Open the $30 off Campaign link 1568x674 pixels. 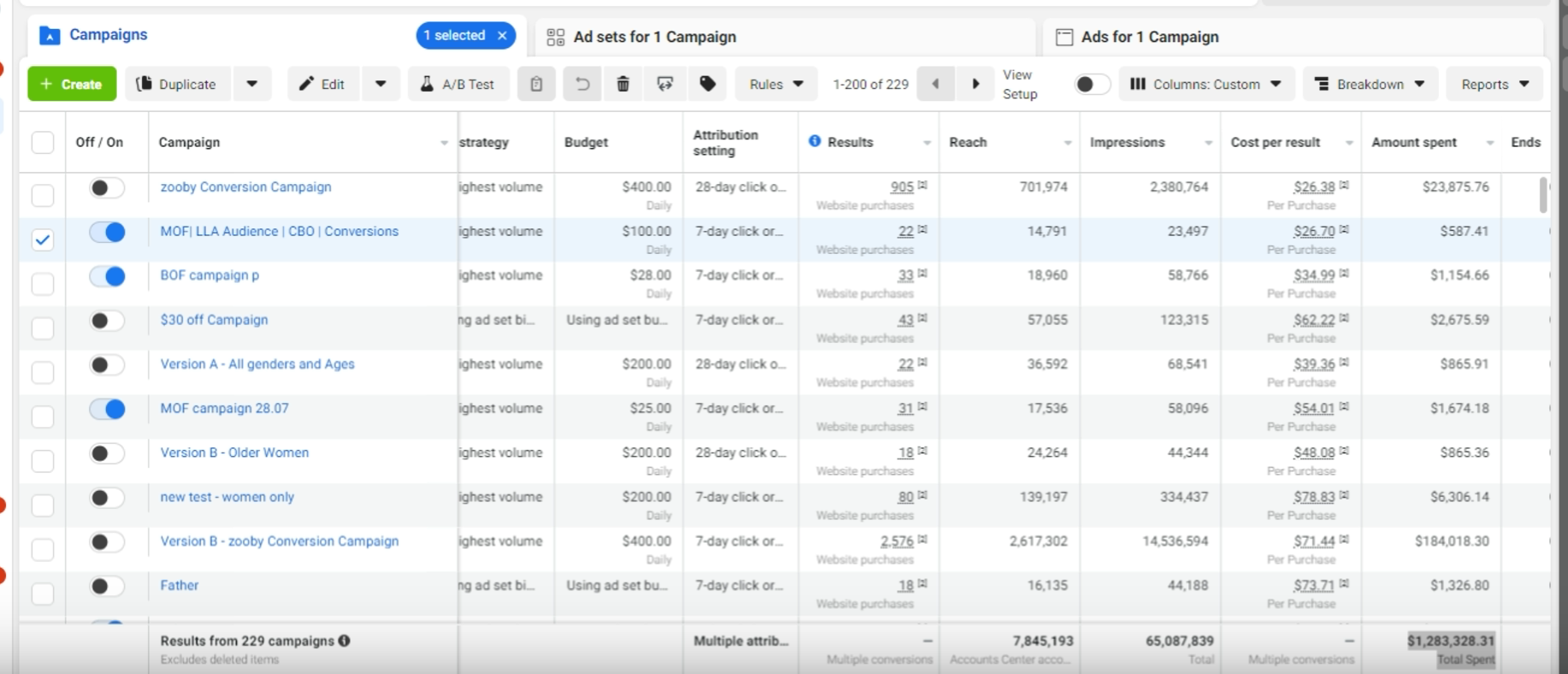[x=214, y=319]
